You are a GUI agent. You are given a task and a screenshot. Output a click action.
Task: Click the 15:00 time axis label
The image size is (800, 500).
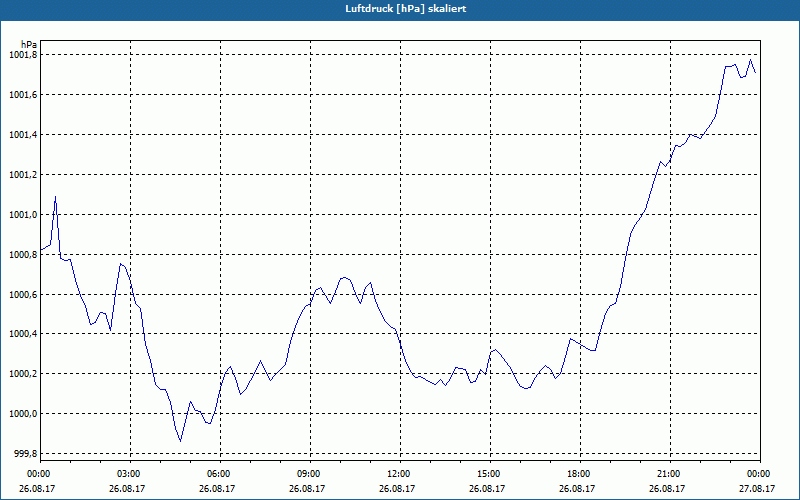click(x=488, y=474)
